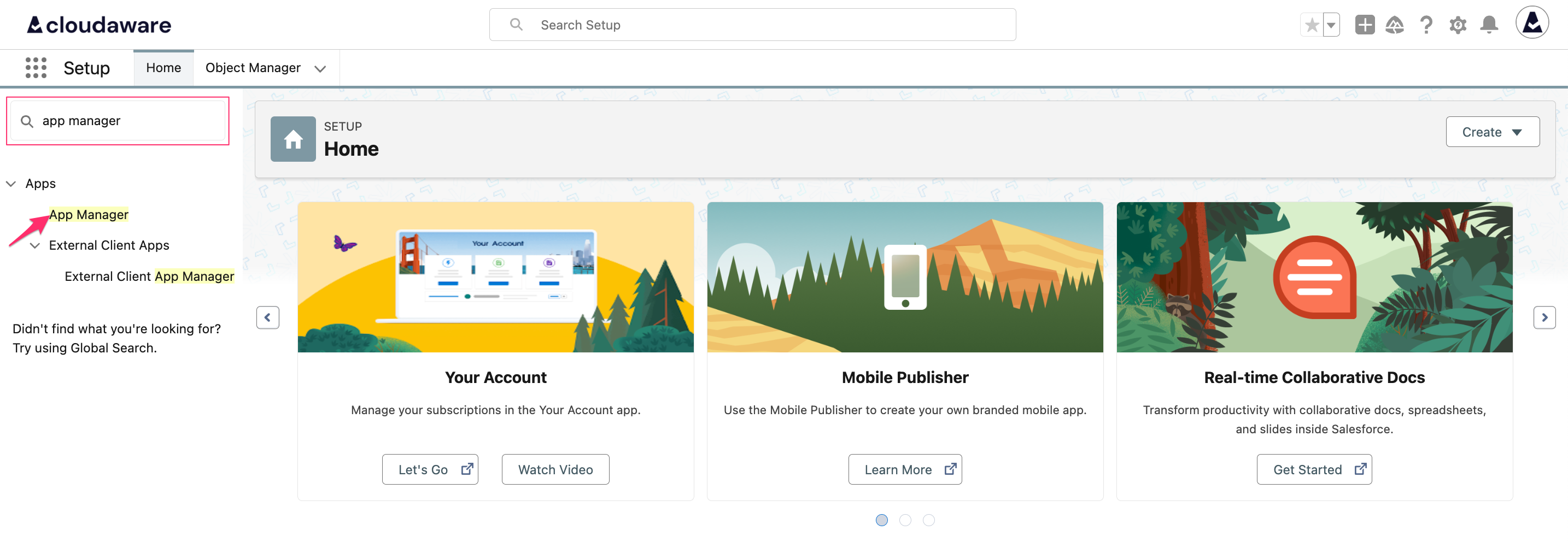This screenshot has width=1568, height=542.
Task: Expand the Object Manager tab chevron
Action: [x=320, y=69]
